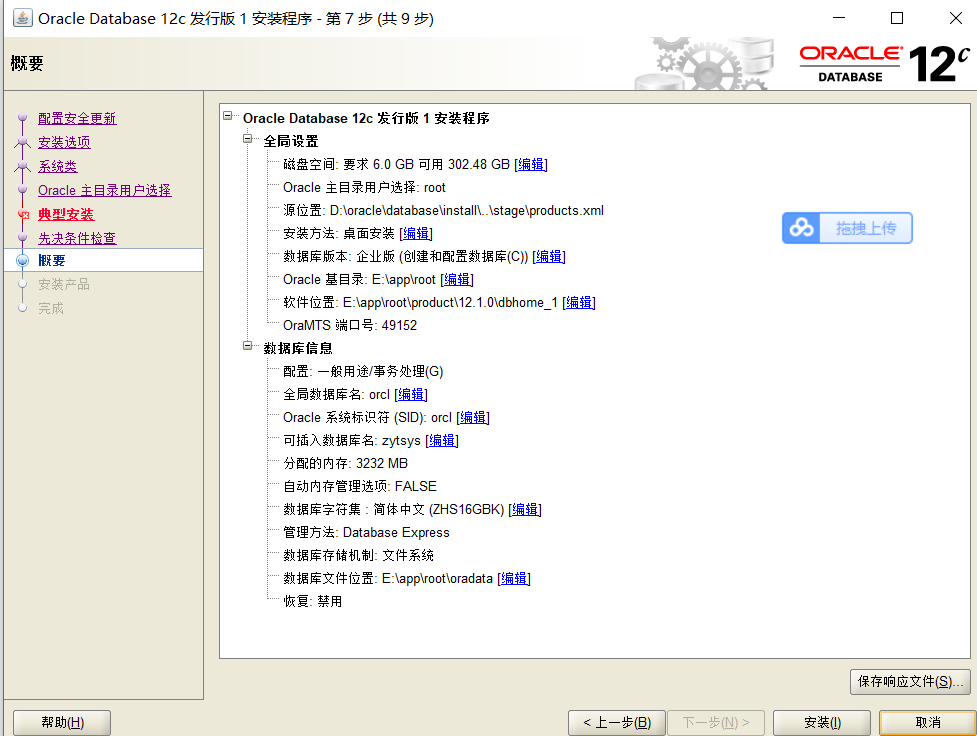977x736 pixels.
Task: Go back with 上一步 button
Action: (617, 722)
